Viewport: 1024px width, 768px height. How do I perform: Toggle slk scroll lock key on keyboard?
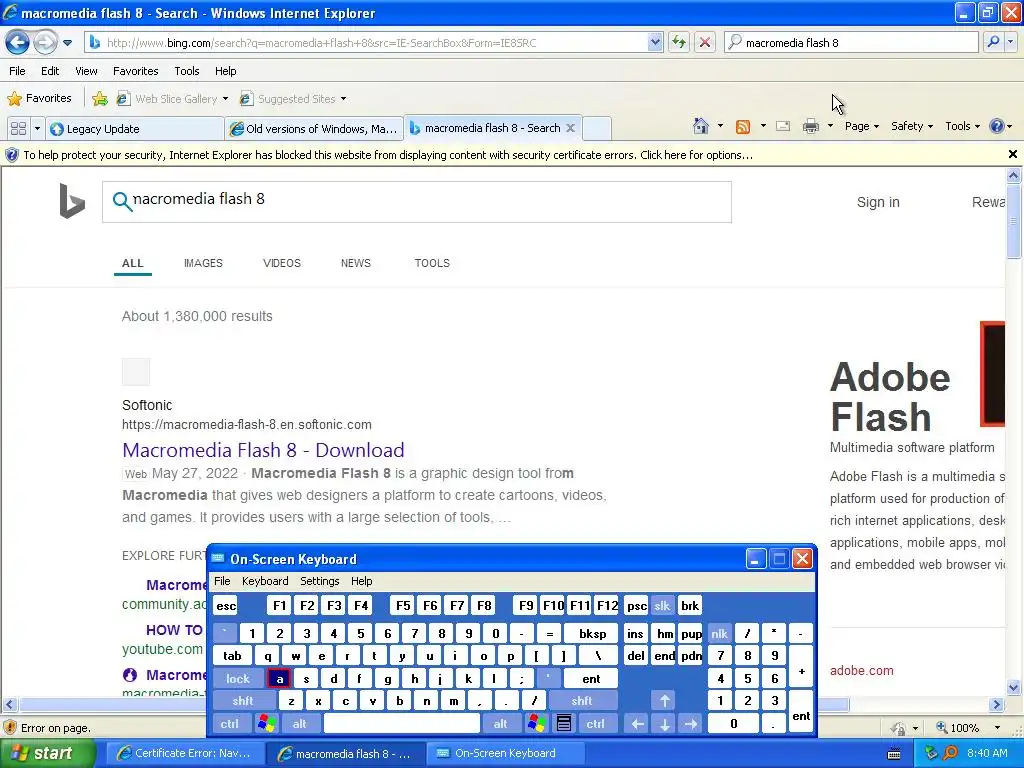coord(662,605)
